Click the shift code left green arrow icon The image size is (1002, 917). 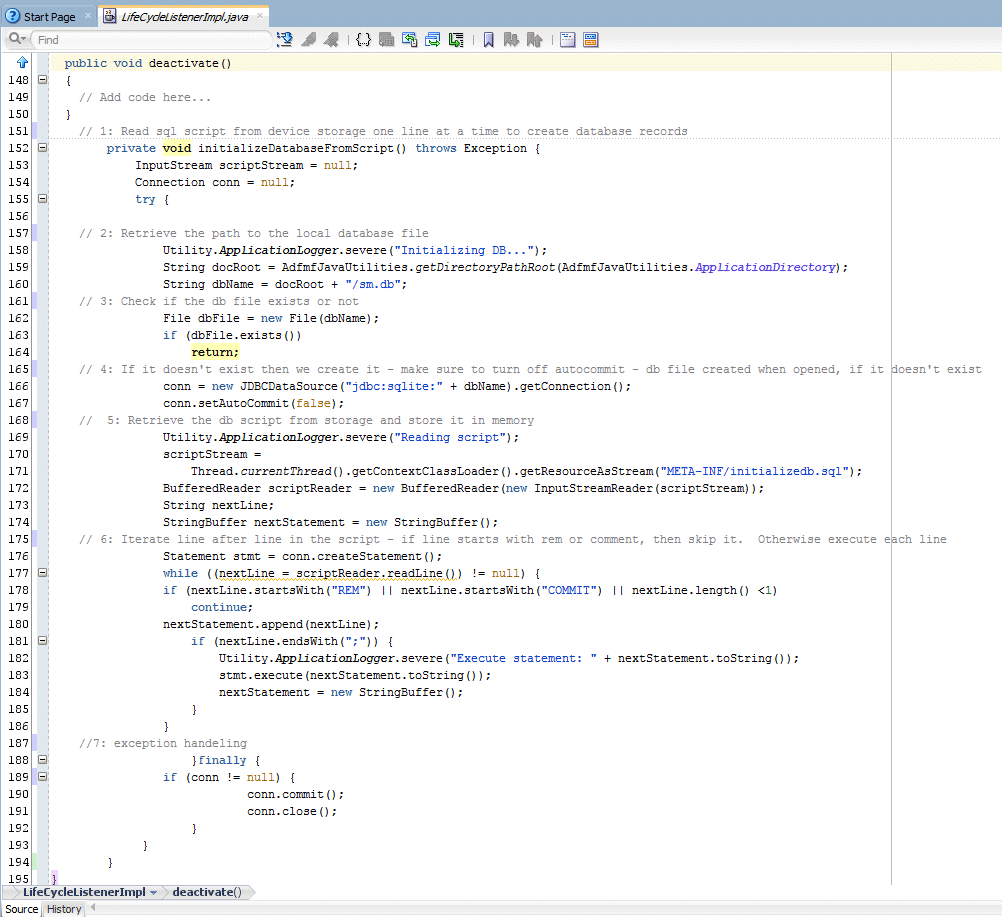click(409, 39)
